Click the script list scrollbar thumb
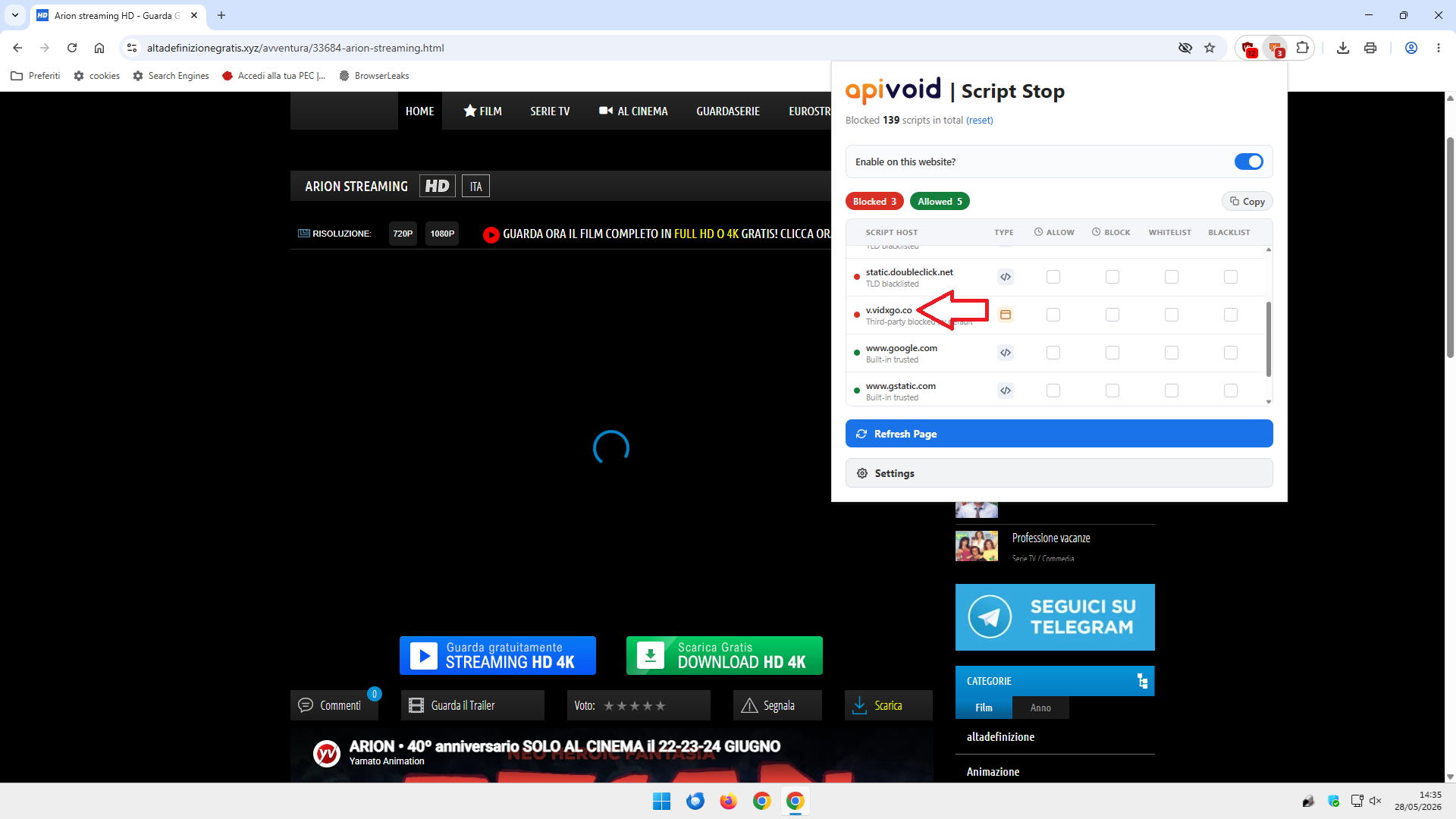 click(1269, 339)
